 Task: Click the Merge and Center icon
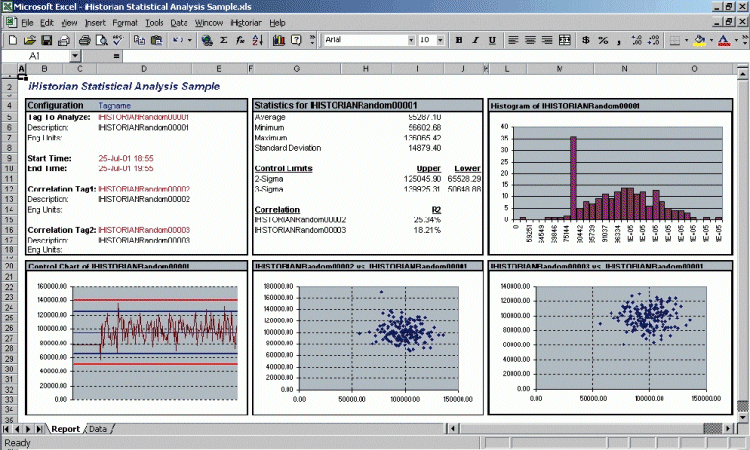[x=564, y=40]
